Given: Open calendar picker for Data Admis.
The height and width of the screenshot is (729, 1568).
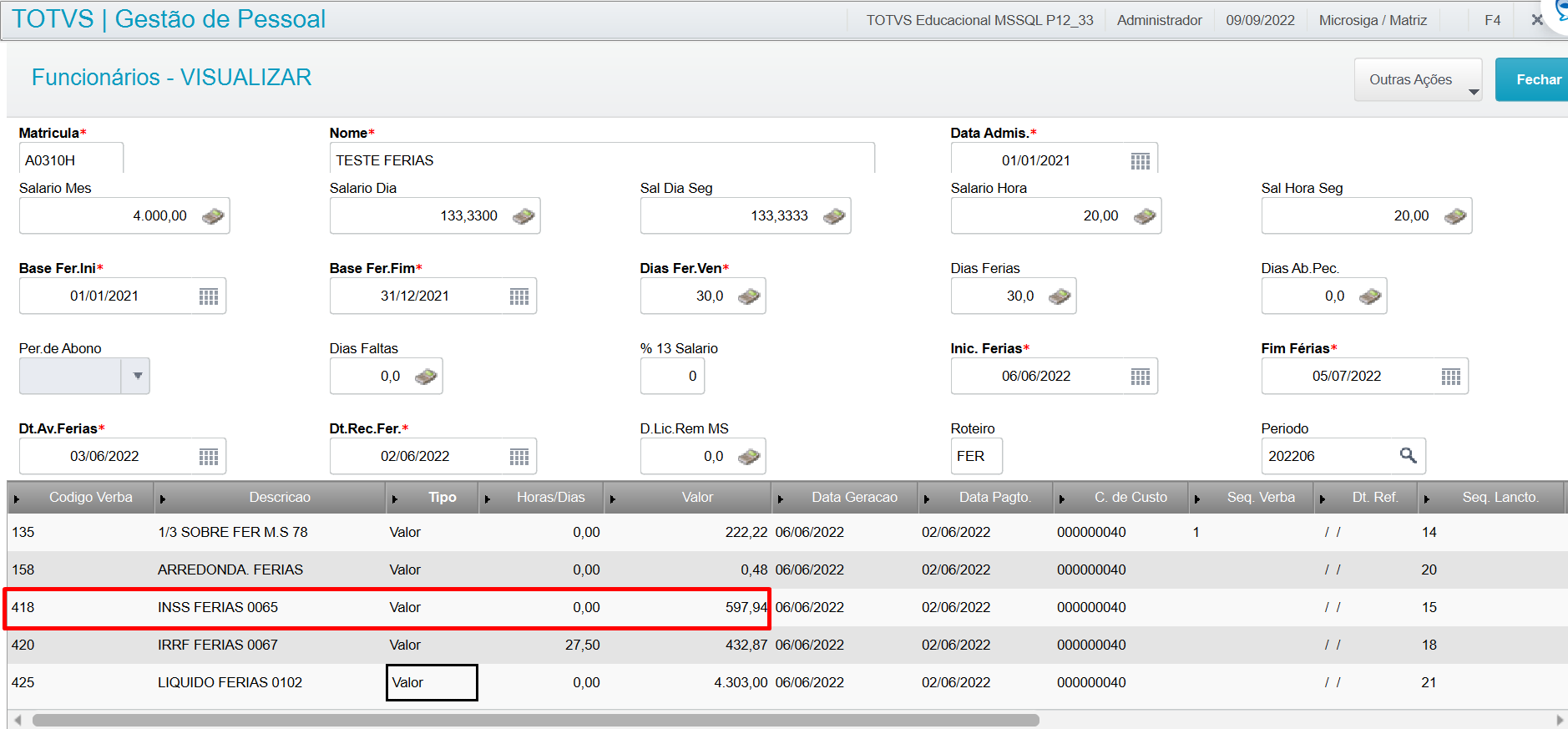Looking at the screenshot, I should (x=1140, y=161).
